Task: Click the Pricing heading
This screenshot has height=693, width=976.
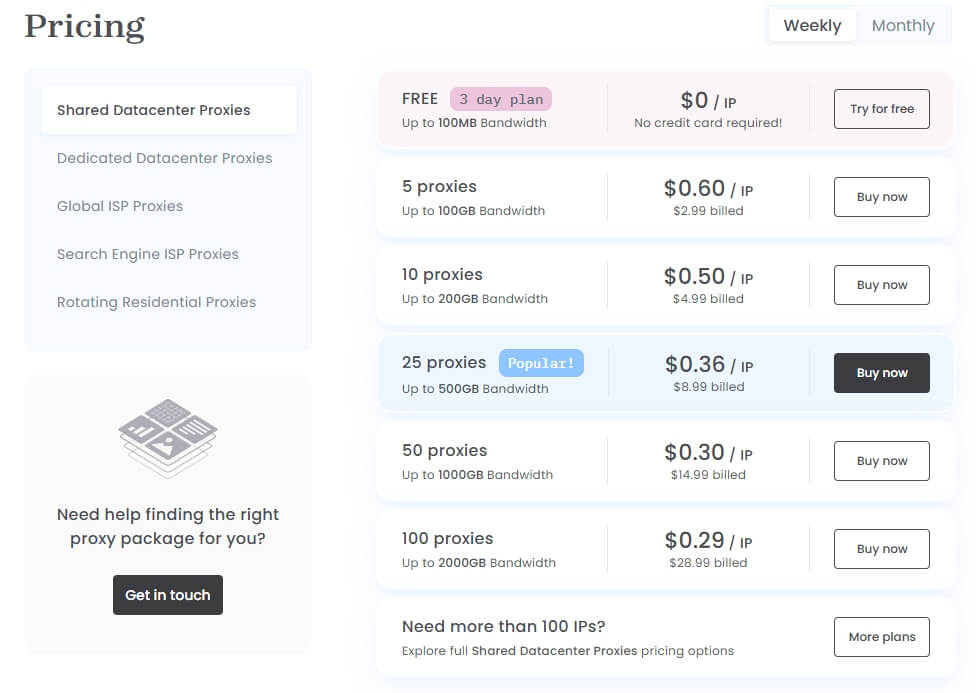Action: [x=85, y=26]
